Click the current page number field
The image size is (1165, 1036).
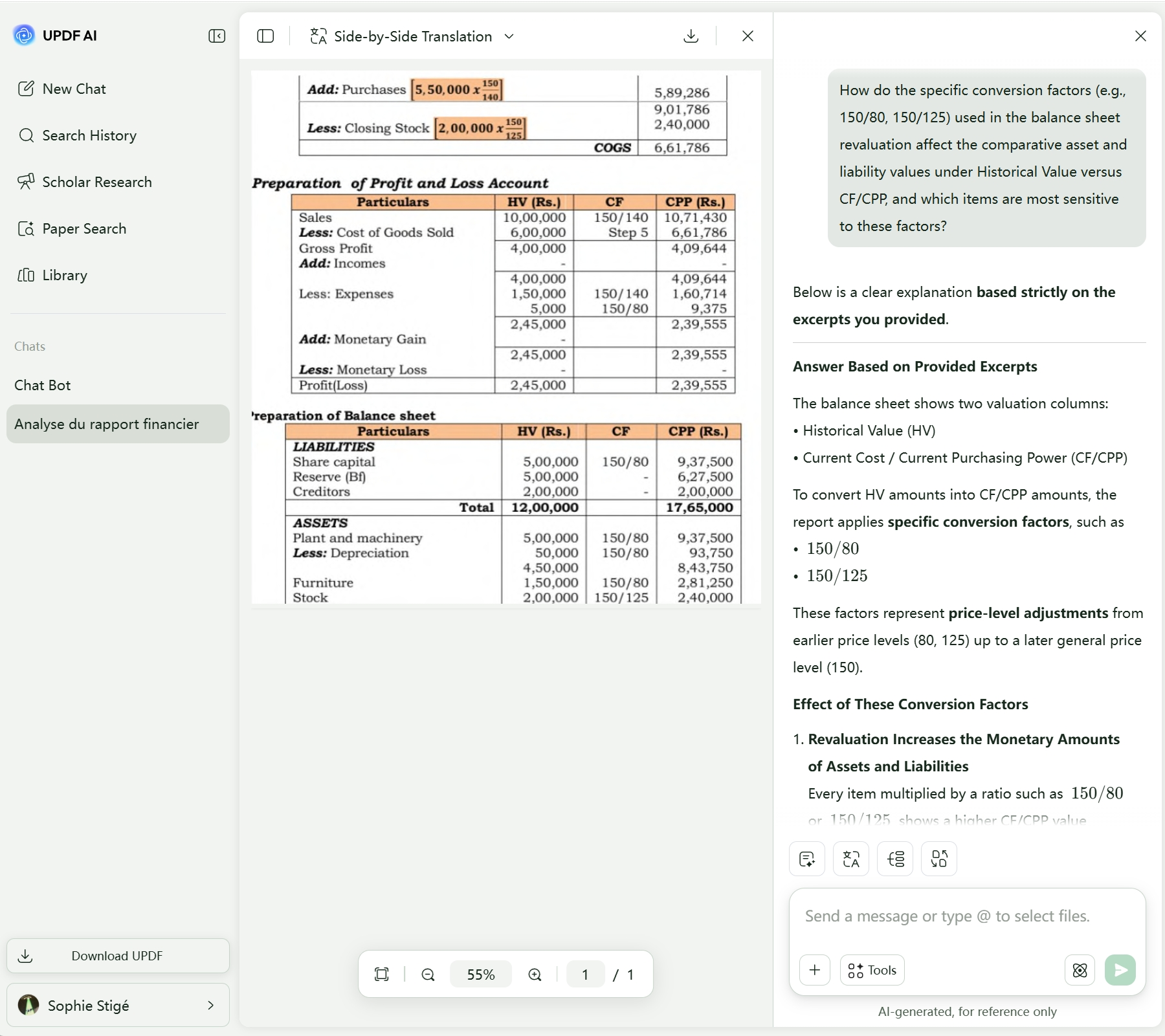[x=585, y=975]
